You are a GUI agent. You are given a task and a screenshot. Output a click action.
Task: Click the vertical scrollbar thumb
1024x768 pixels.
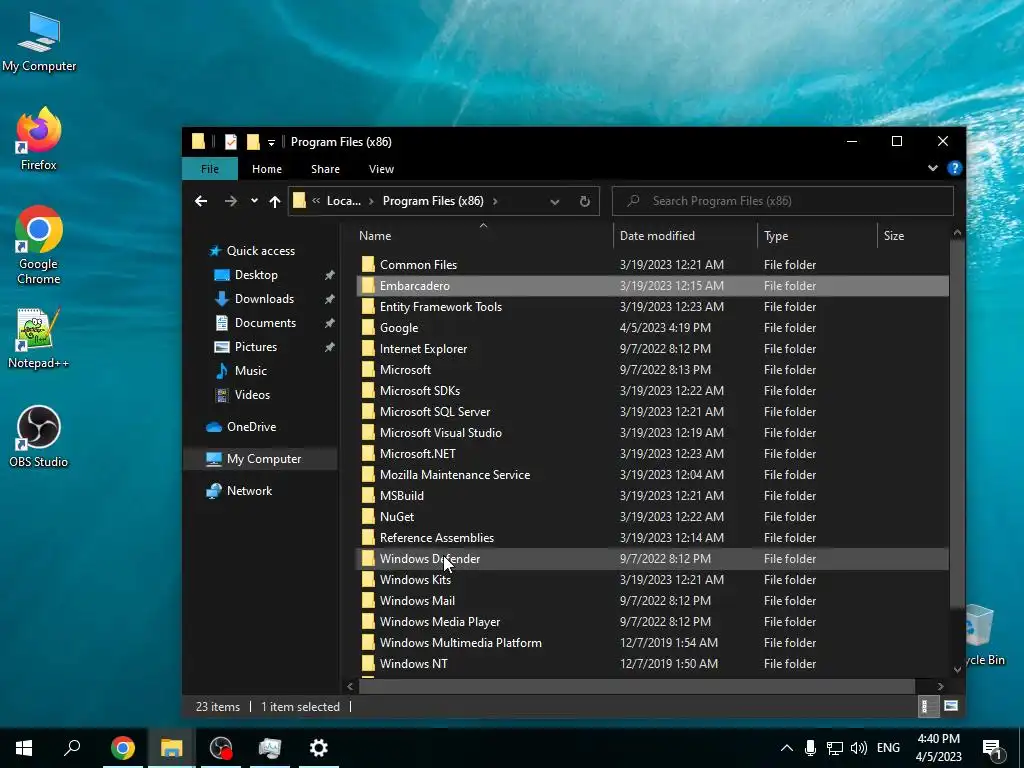[x=957, y=422]
